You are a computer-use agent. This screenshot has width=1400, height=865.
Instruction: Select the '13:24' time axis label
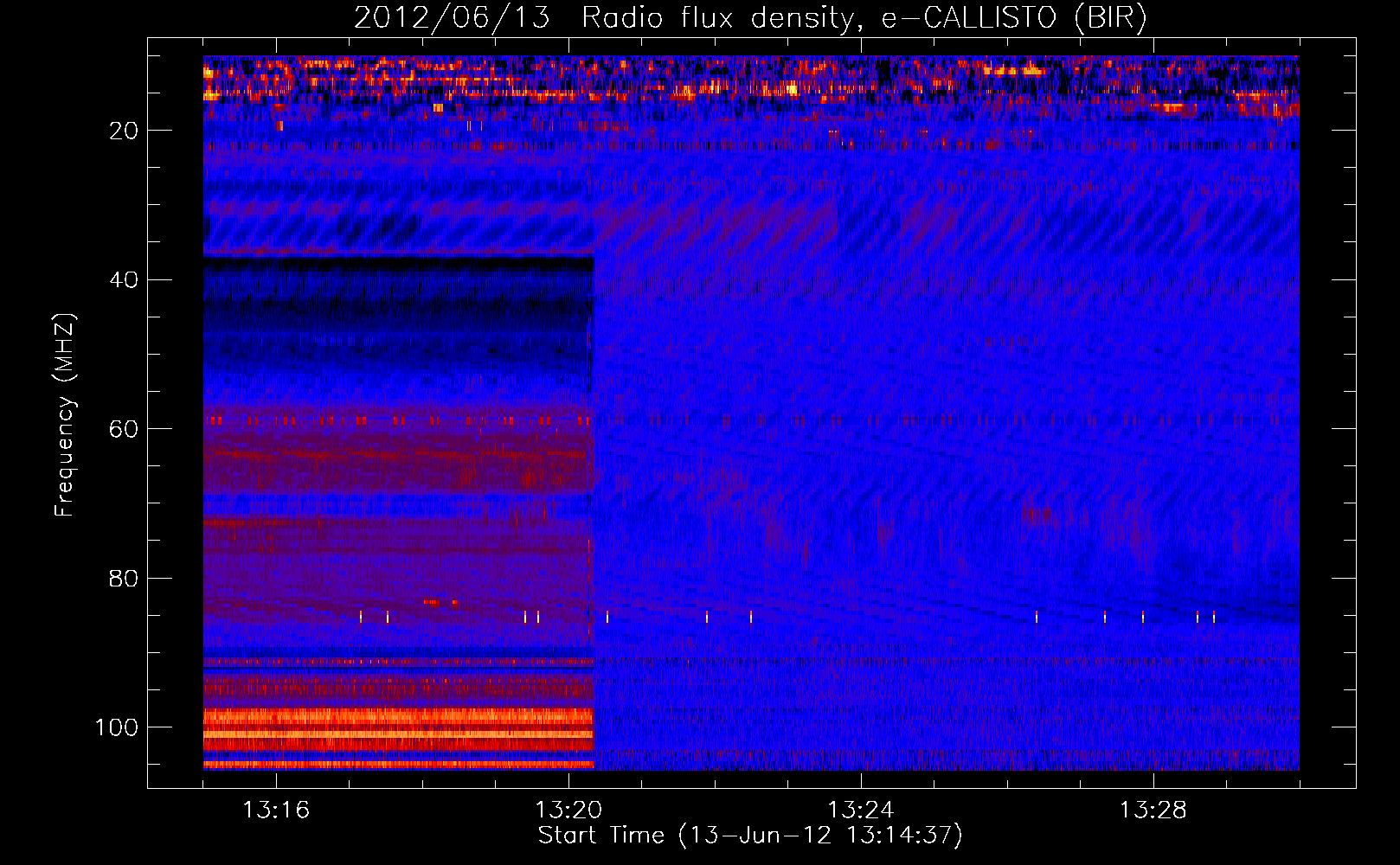861,810
